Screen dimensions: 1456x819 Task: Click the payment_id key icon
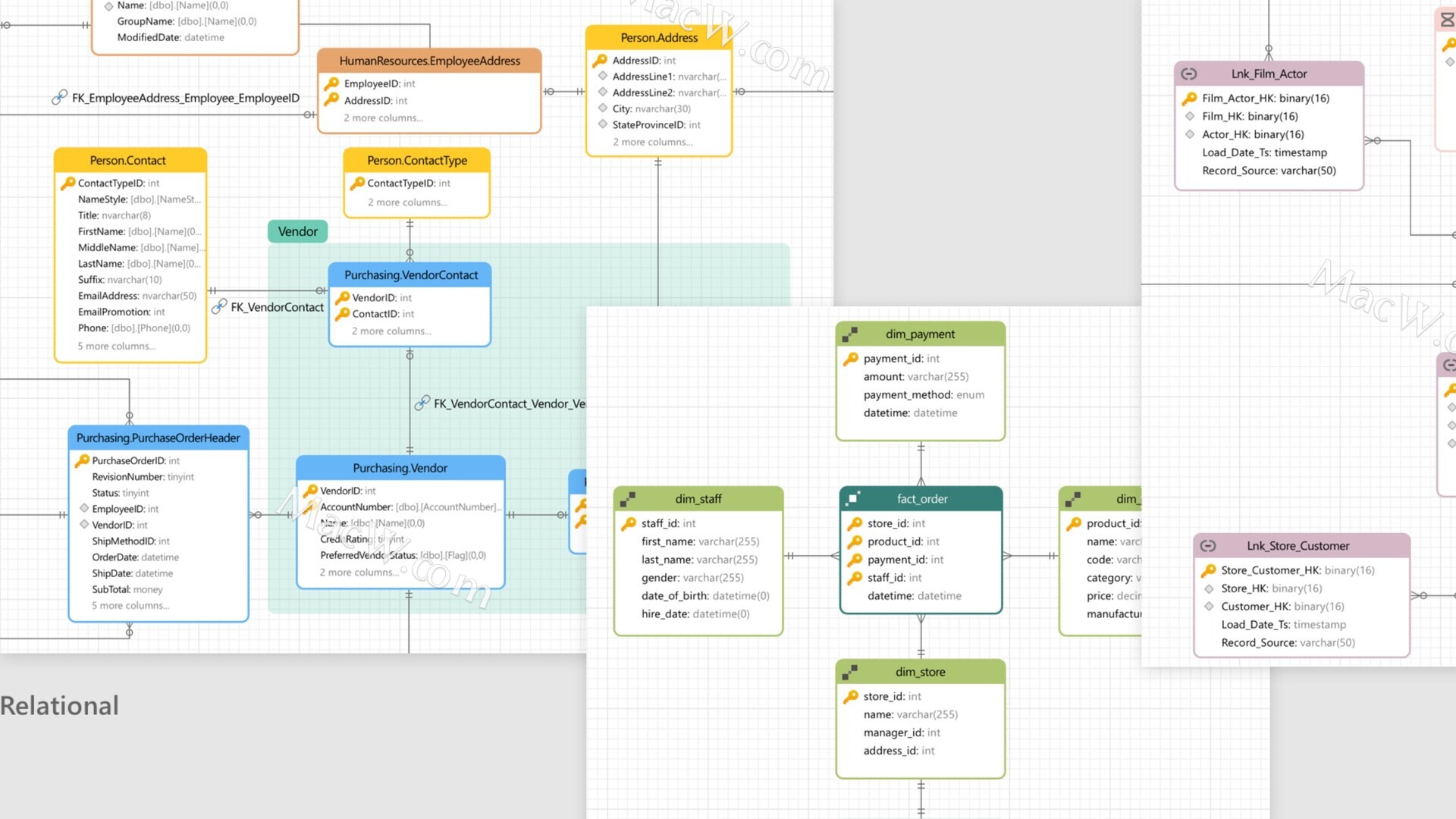pyautogui.click(x=851, y=359)
